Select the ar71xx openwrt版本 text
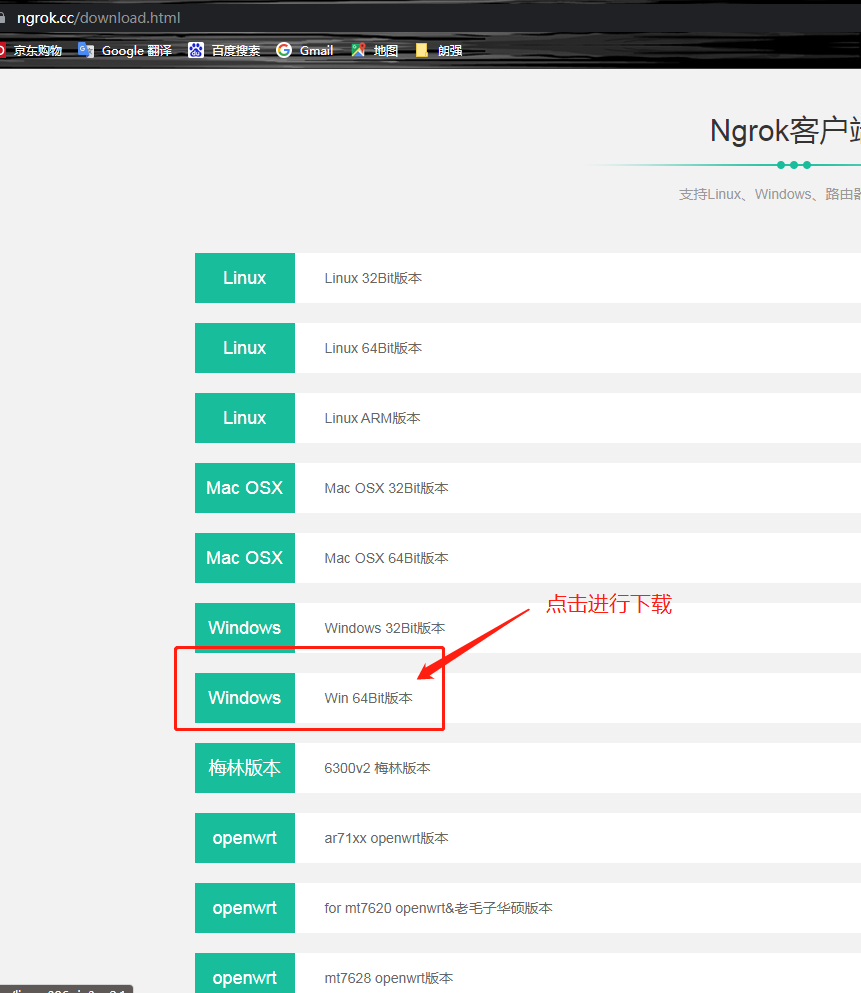This screenshot has height=993, width=861. tap(386, 838)
